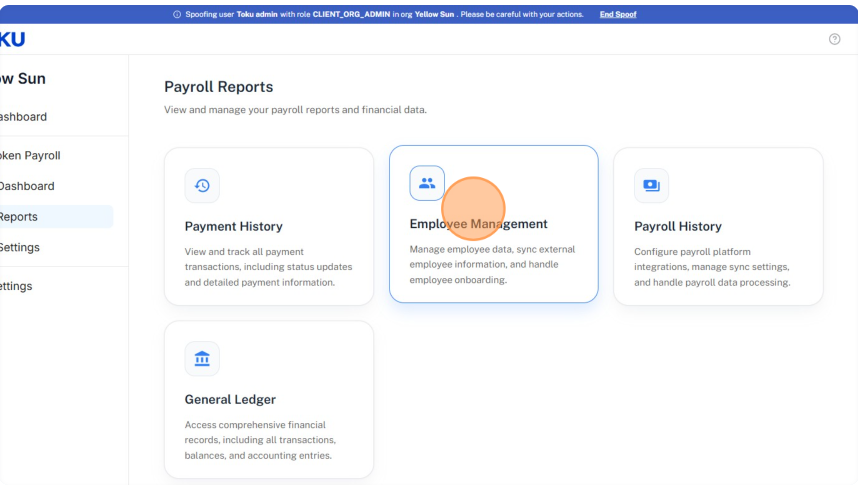Open the bottom Settings sidebar item

[16, 286]
